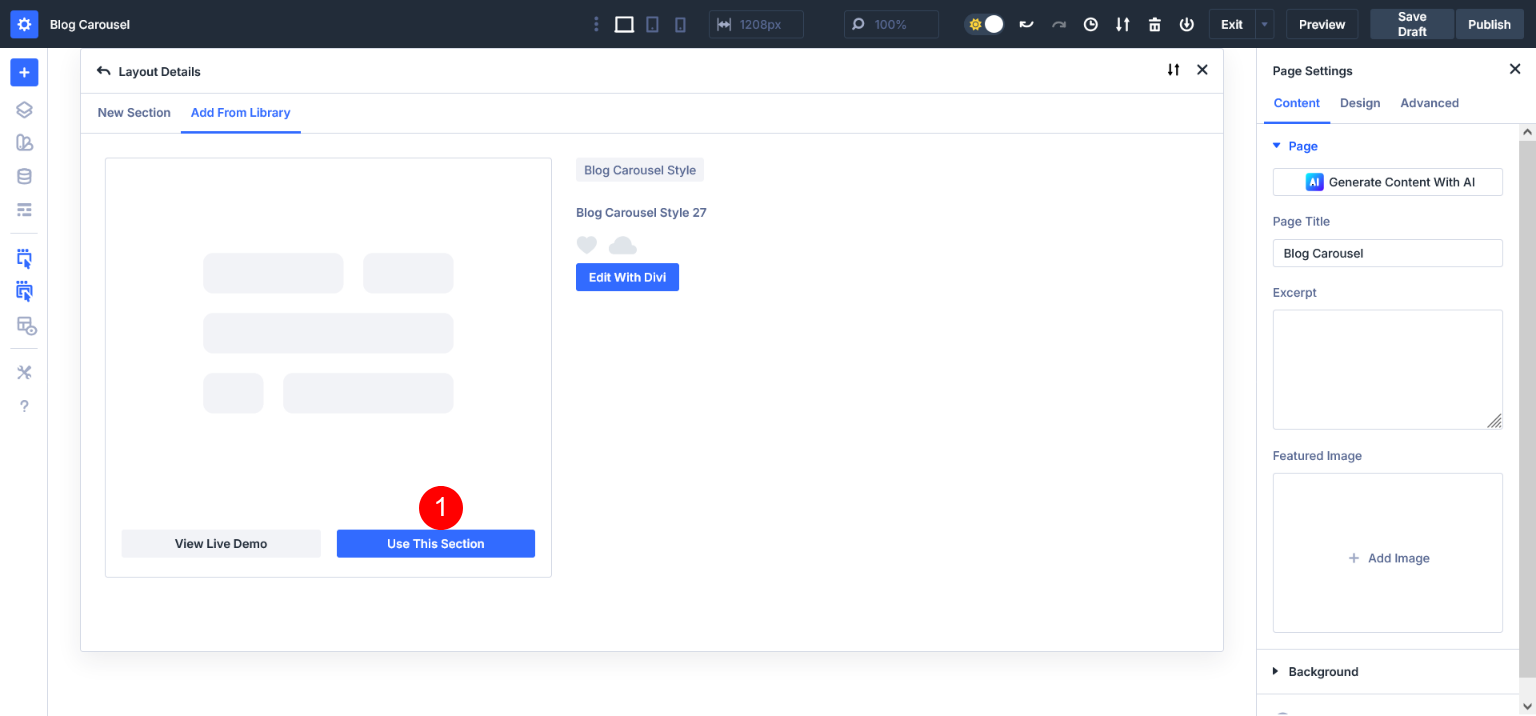Click the zoom 100% field
This screenshot has height=716, width=1536.
click(891, 24)
